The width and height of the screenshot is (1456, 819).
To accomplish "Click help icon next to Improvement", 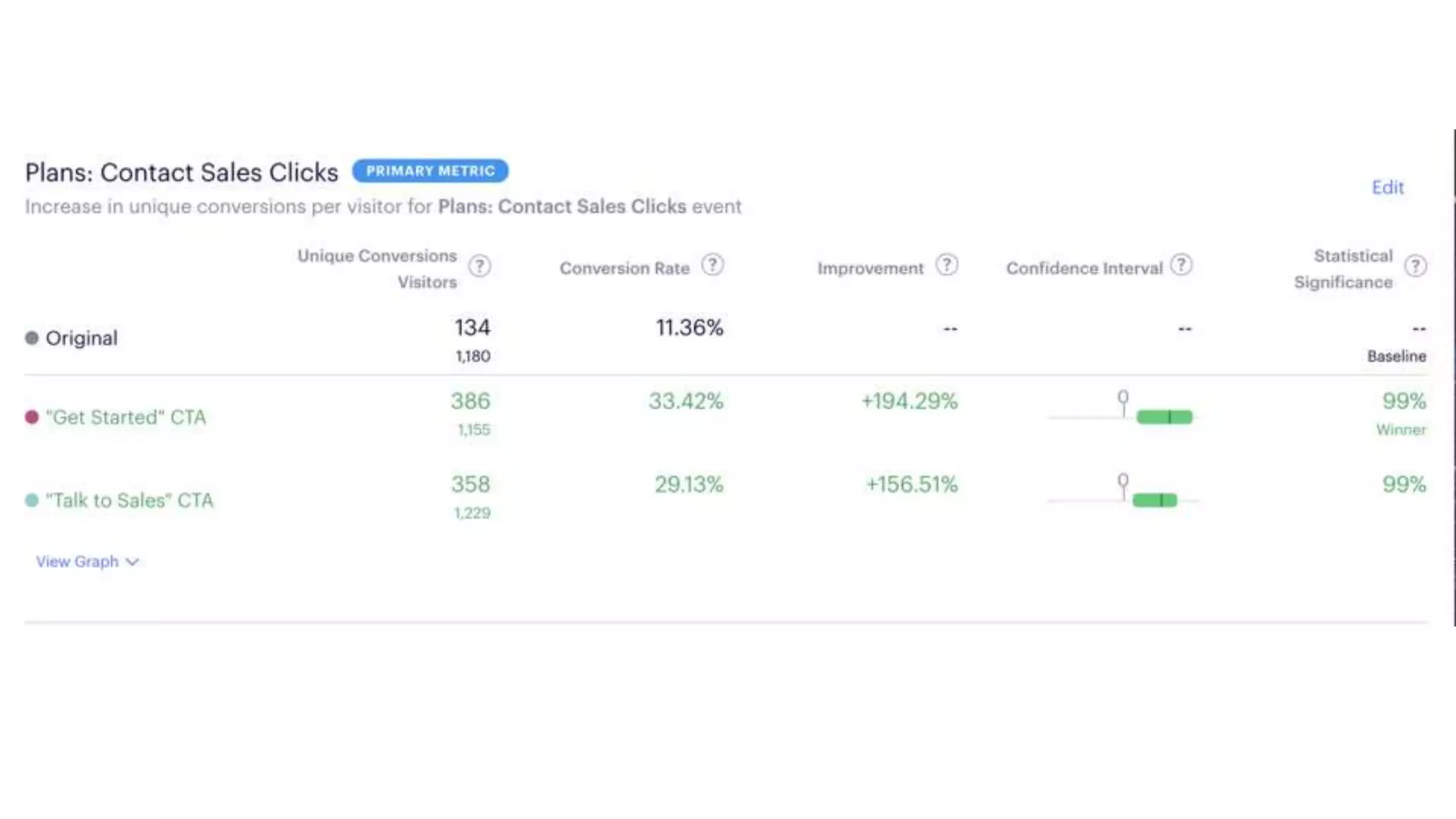I will tap(946, 265).
